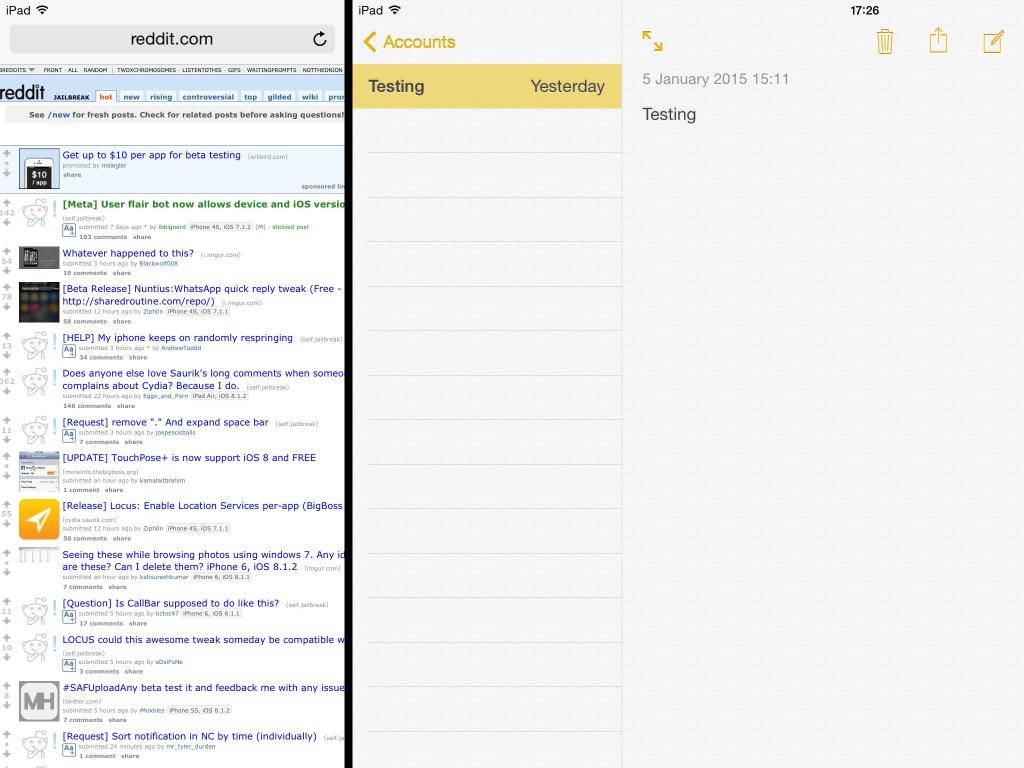Viewport: 1024px width, 768px height.
Task: Switch to the top tab
Action: pyautogui.click(x=250, y=97)
